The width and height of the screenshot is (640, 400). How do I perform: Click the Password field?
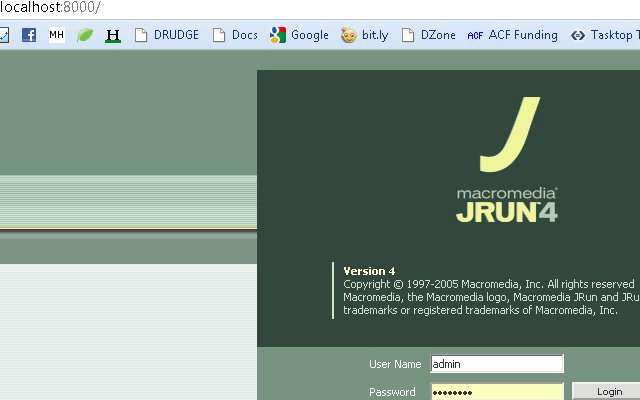pos(497,391)
